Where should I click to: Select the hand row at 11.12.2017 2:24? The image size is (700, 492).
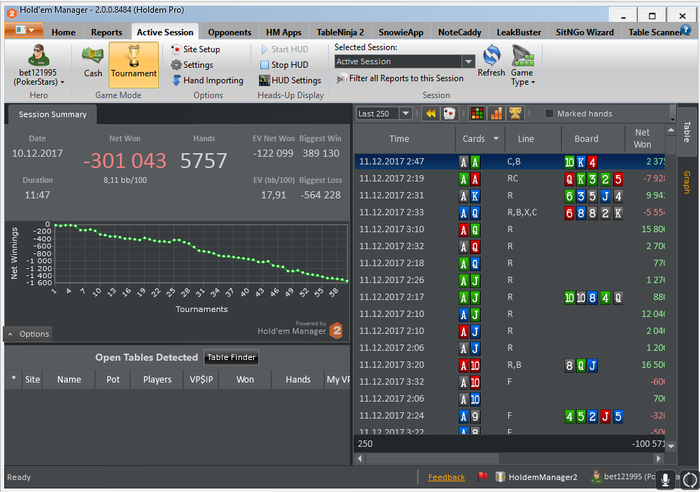pyautogui.click(x=510, y=416)
